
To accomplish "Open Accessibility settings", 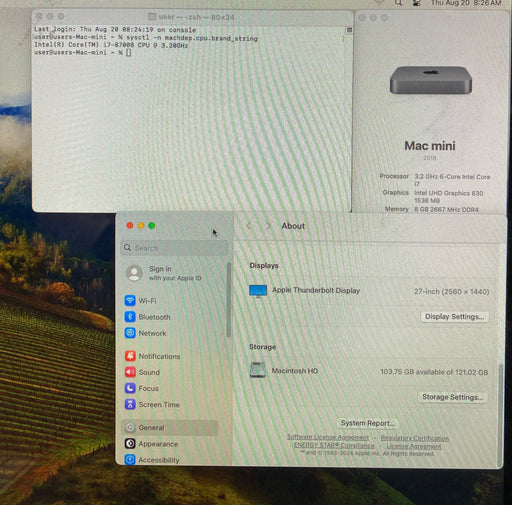I will pos(152,460).
